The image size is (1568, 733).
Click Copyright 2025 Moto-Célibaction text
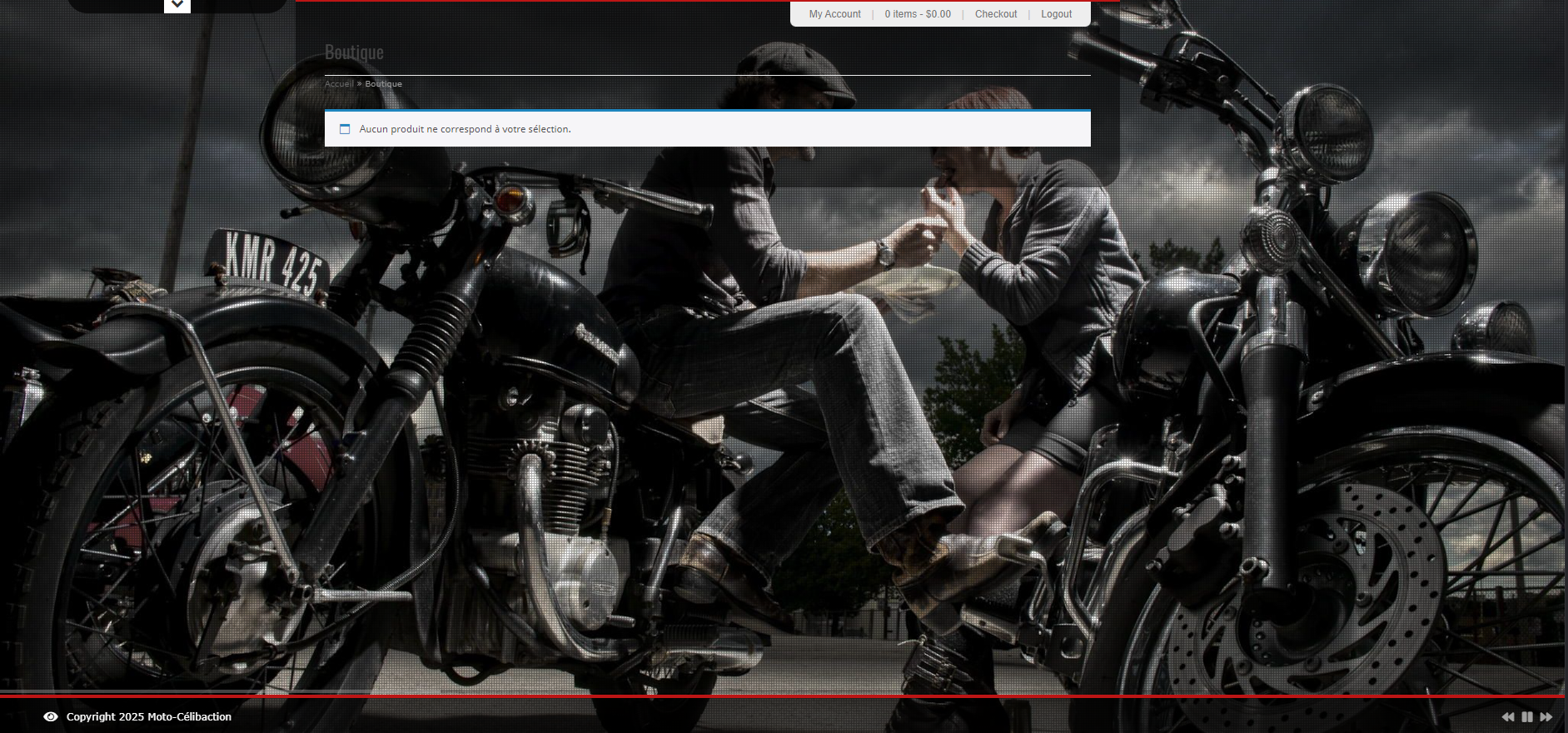(x=149, y=716)
